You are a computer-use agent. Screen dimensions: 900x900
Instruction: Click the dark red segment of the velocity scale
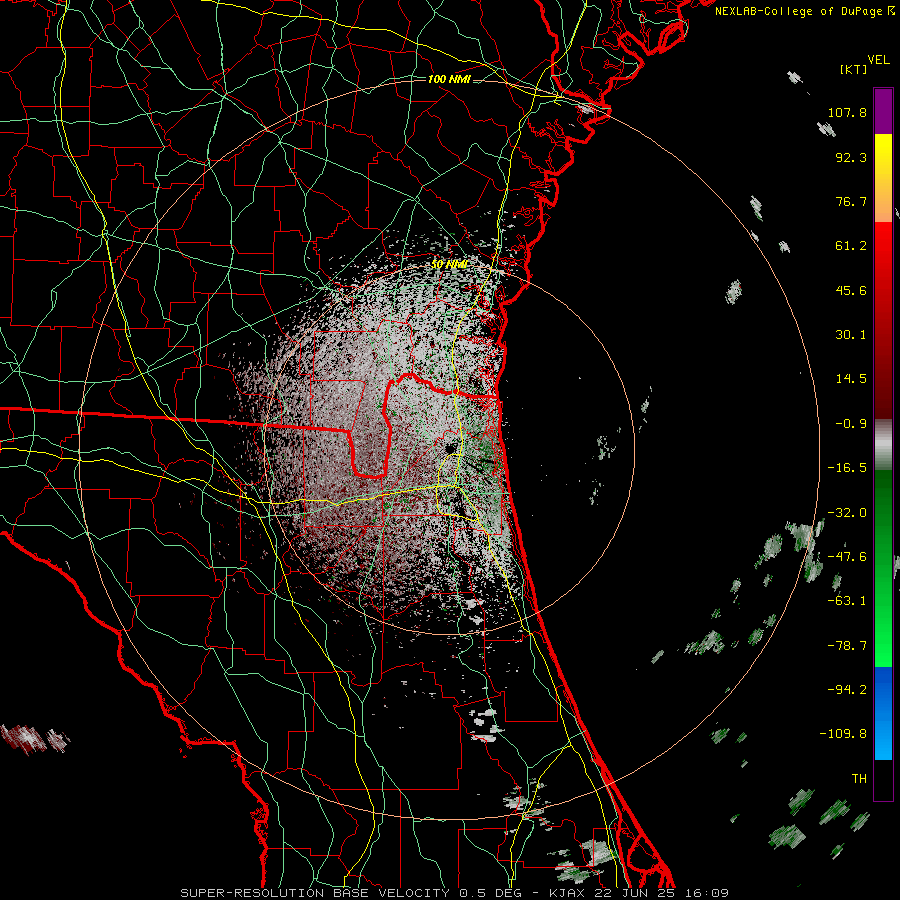883,320
